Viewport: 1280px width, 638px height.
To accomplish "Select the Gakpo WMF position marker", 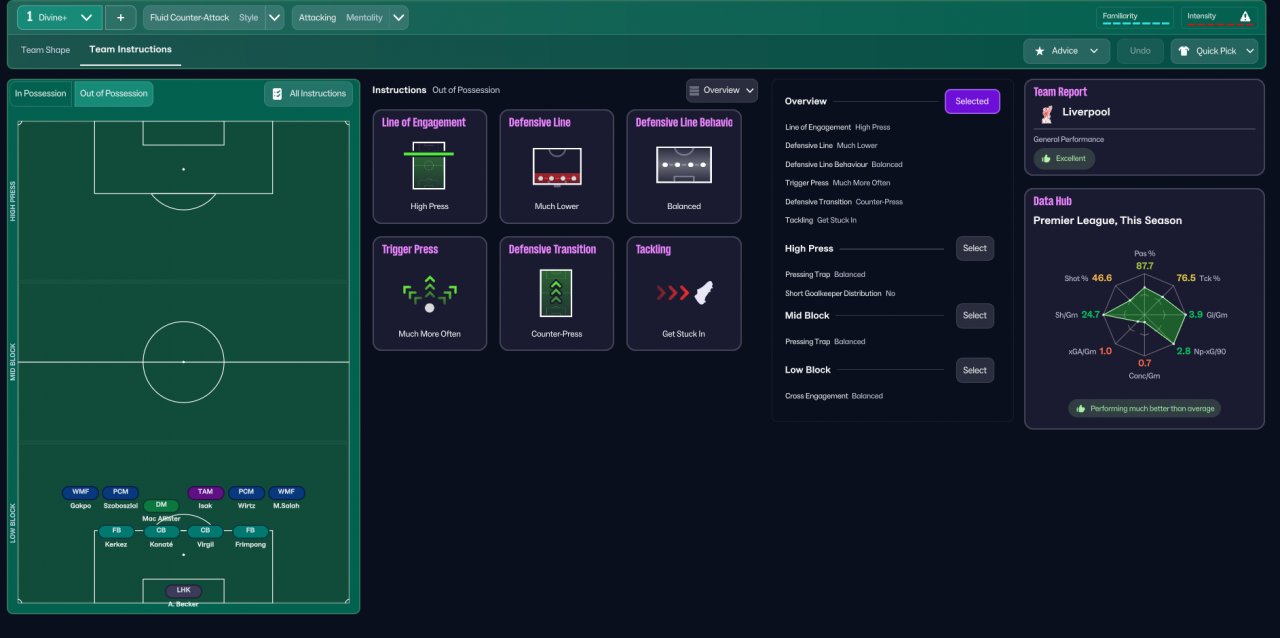I will click(80, 492).
